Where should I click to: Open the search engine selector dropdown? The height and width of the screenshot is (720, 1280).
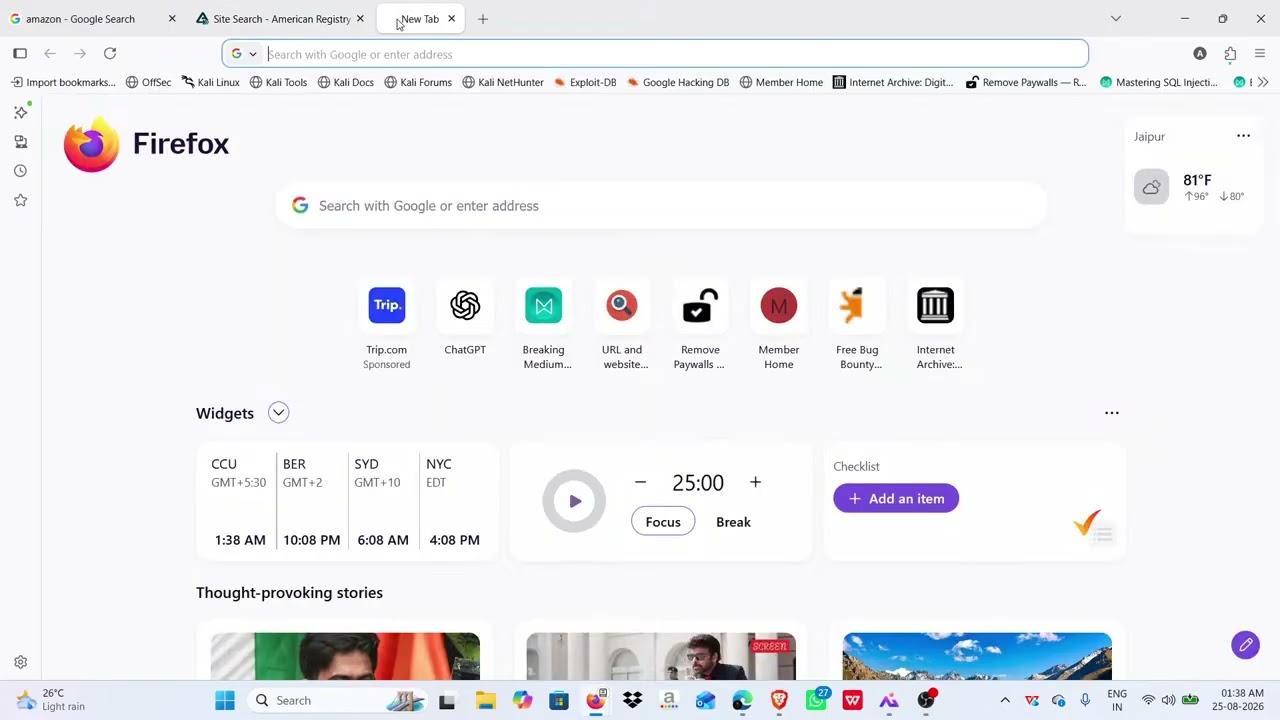point(244,54)
